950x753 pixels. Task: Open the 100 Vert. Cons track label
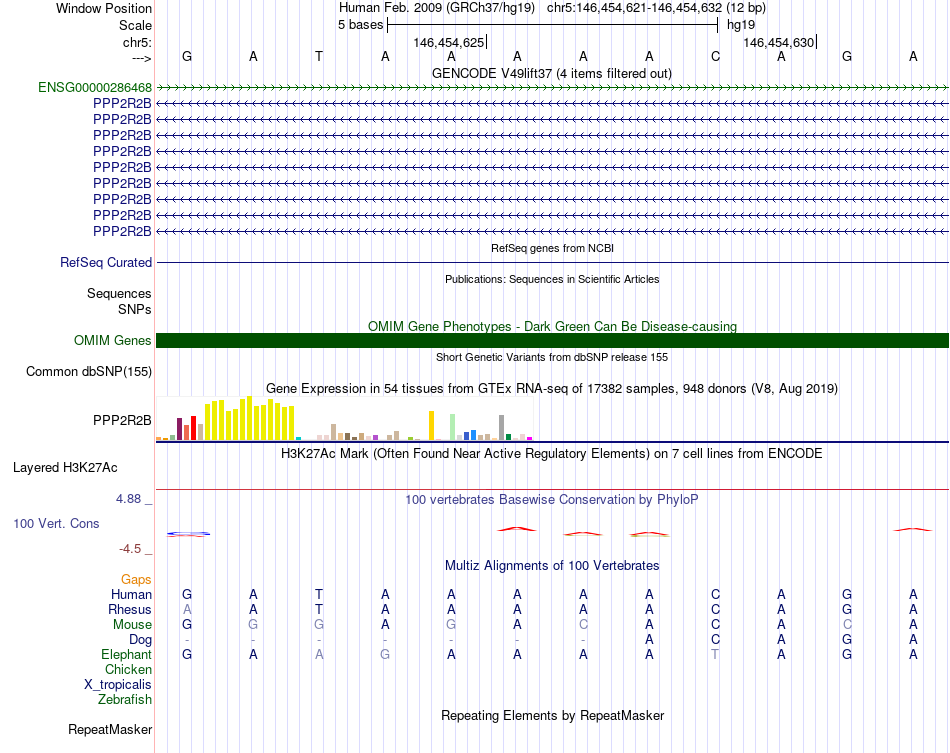[56, 523]
